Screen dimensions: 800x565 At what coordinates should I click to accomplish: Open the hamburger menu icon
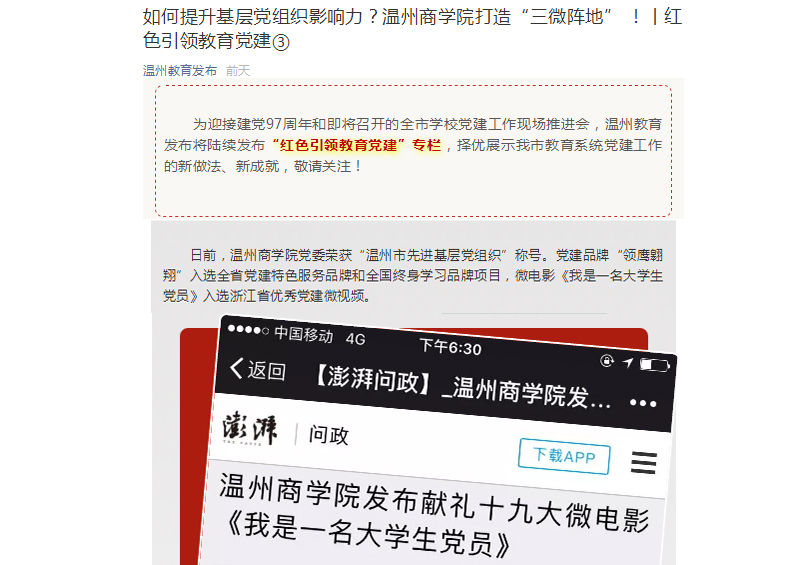pyautogui.click(x=643, y=463)
